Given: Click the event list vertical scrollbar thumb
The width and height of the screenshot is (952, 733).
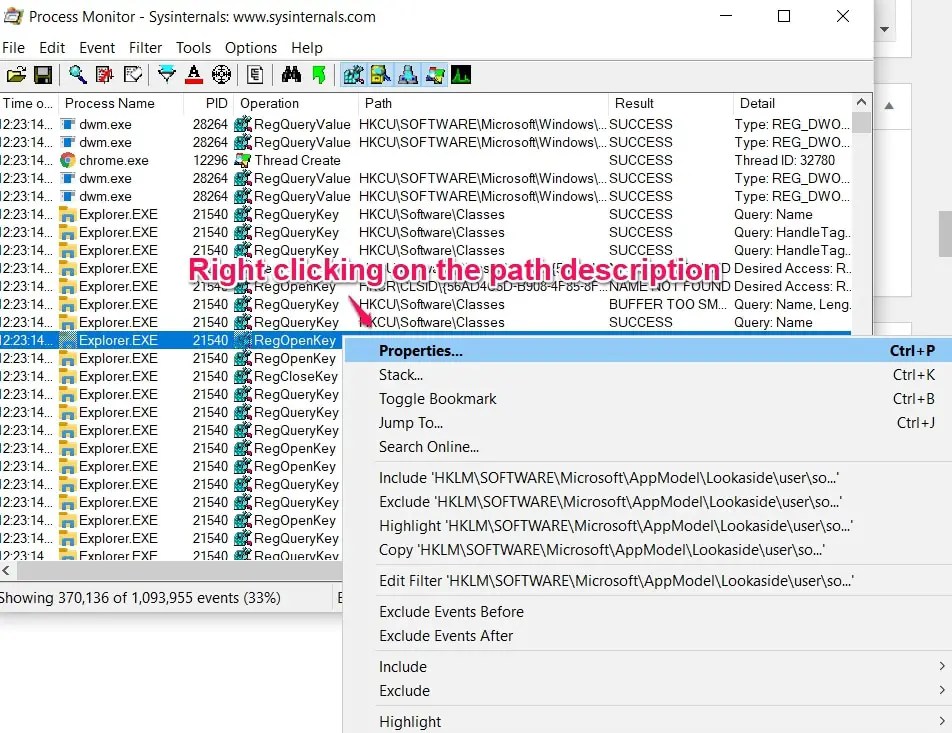Looking at the screenshot, I should [x=861, y=122].
